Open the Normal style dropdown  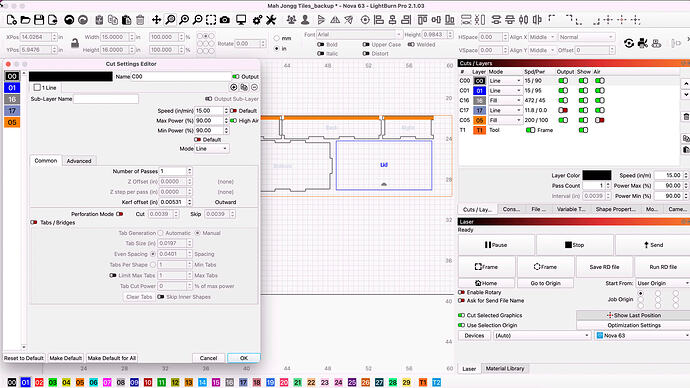586,37
